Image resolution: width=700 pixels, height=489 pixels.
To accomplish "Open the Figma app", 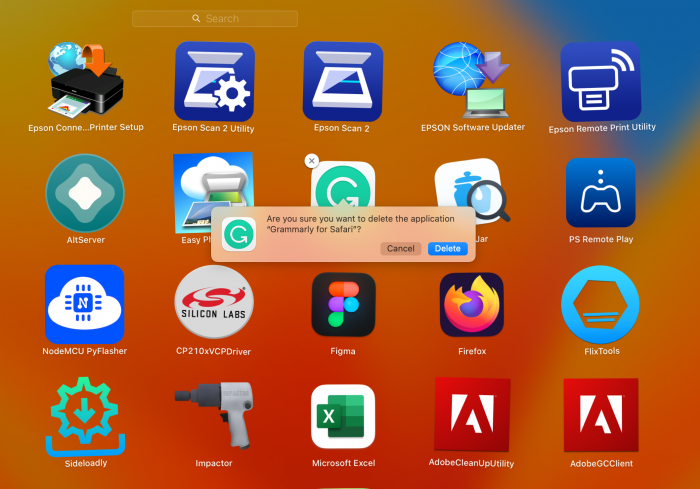I will [x=343, y=304].
